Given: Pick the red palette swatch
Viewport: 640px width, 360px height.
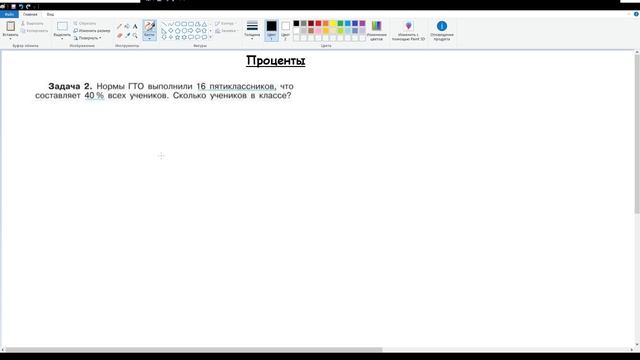Looking at the screenshot, I should pyautogui.click(x=318, y=24).
